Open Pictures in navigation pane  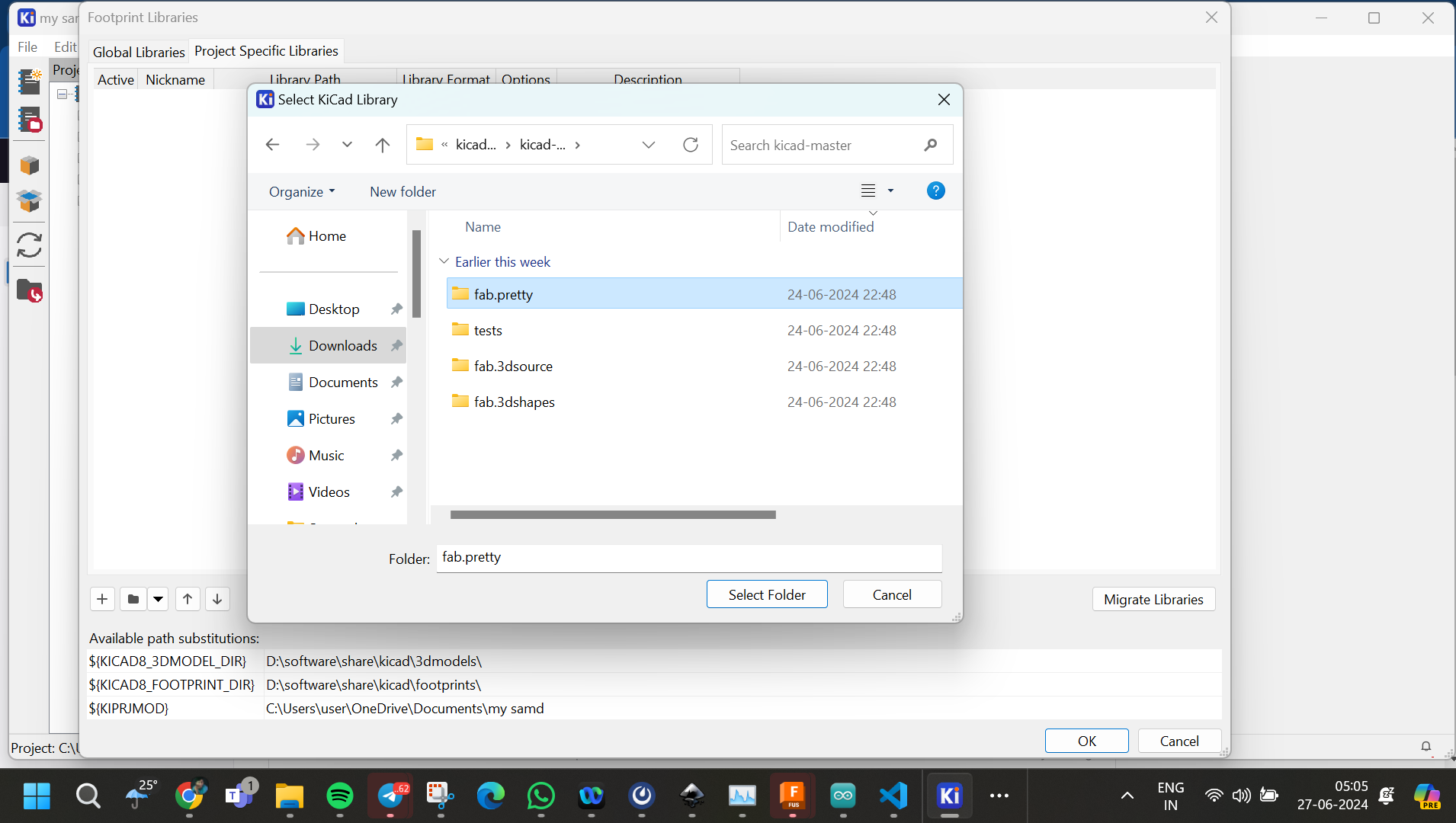(329, 419)
